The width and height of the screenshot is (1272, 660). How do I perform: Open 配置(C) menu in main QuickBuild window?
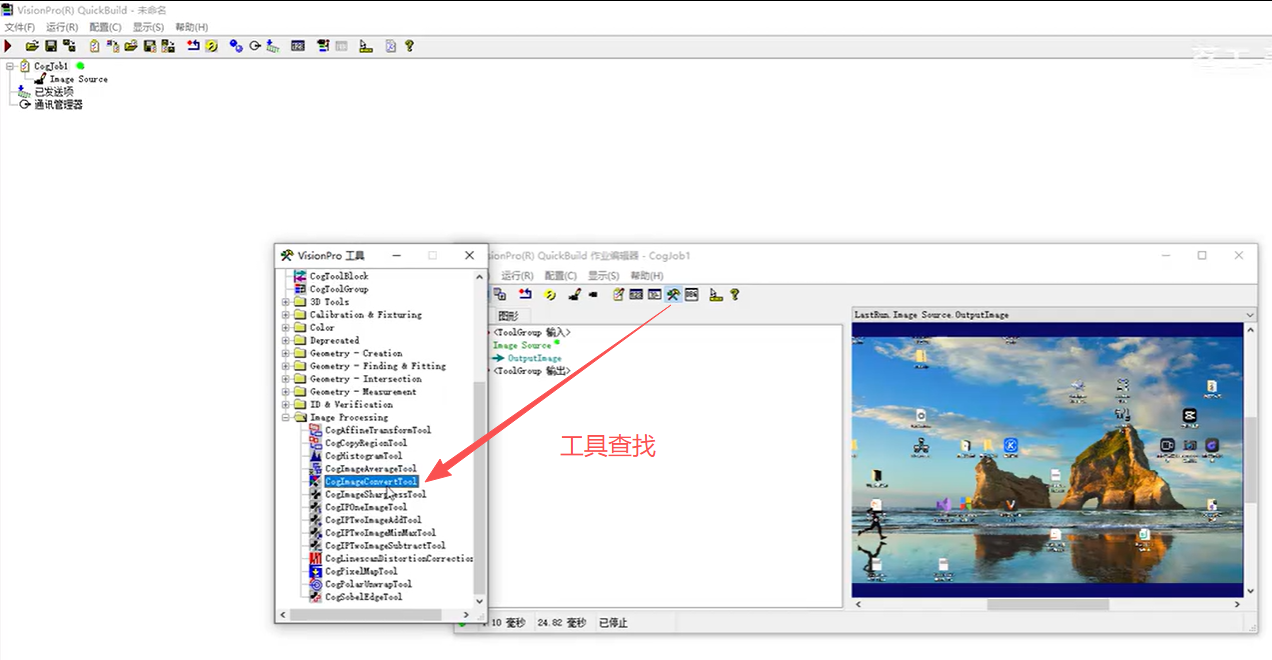105,27
